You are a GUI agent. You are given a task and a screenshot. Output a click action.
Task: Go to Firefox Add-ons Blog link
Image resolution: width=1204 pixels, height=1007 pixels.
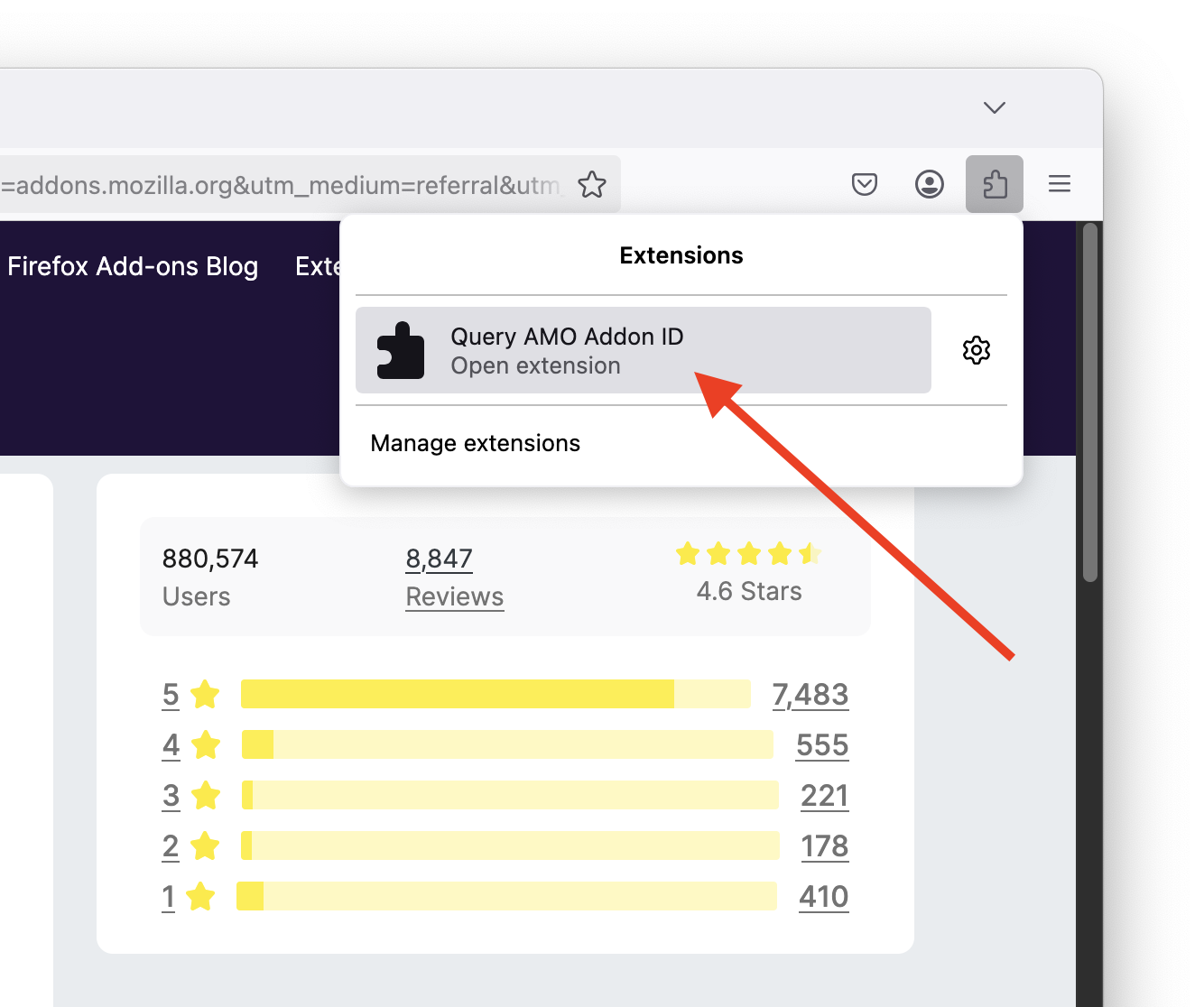[x=133, y=266]
